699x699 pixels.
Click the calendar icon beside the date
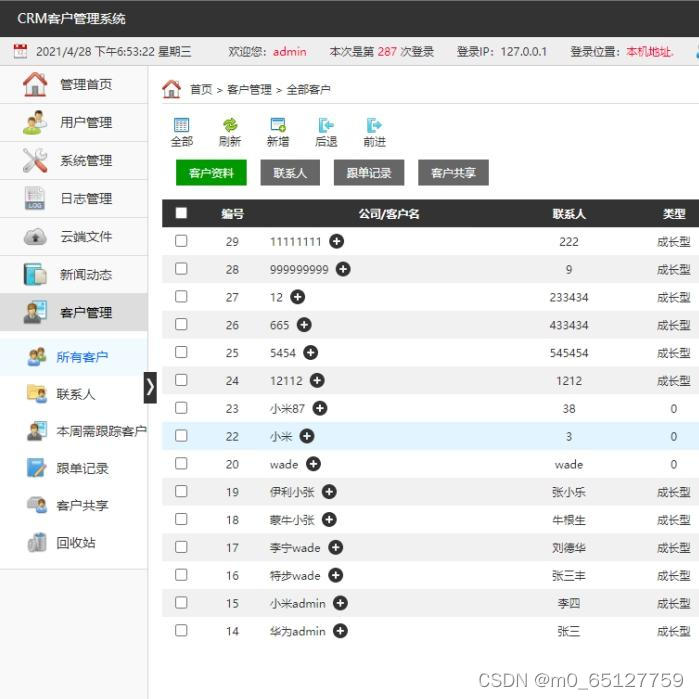(x=20, y=51)
